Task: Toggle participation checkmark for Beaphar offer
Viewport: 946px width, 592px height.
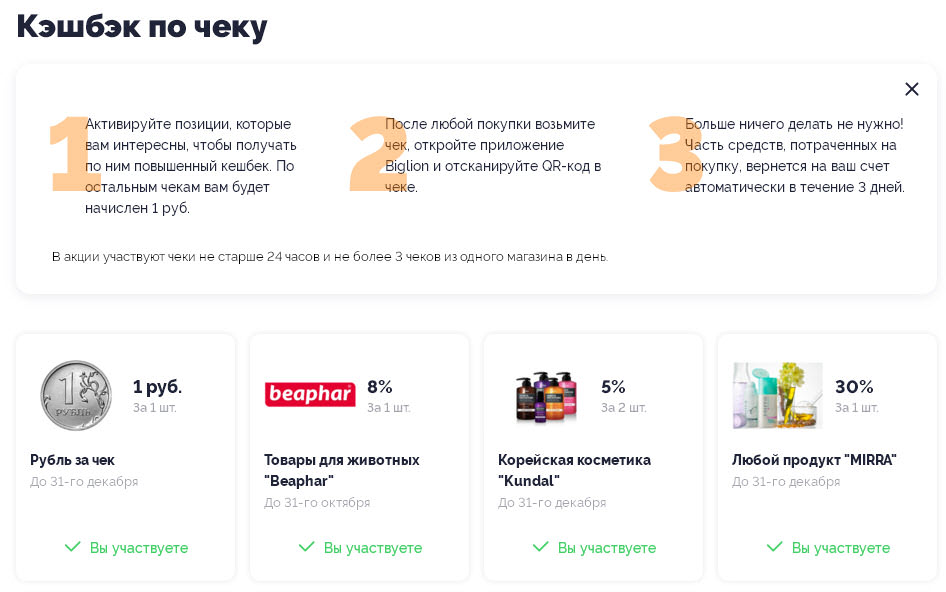Action: pyautogui.click(x=307, y=547)
